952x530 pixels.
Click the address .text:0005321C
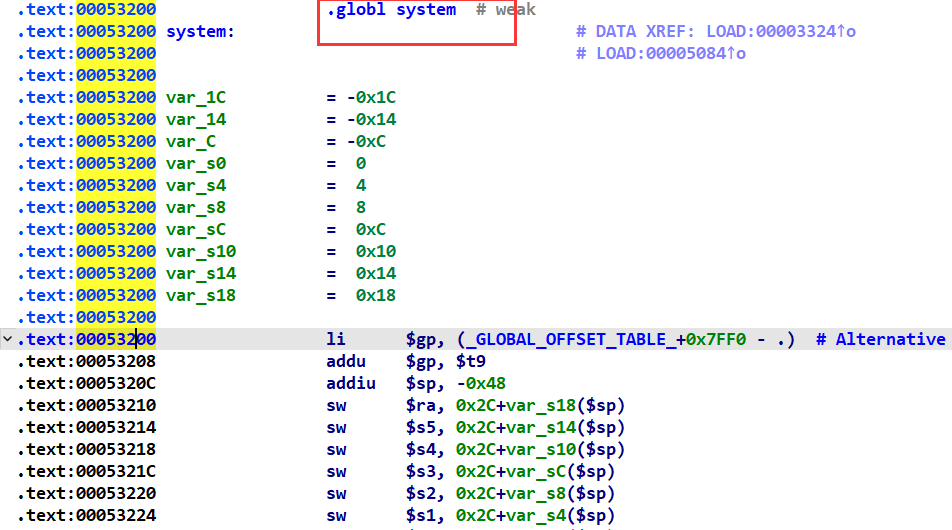pos(87,472)
